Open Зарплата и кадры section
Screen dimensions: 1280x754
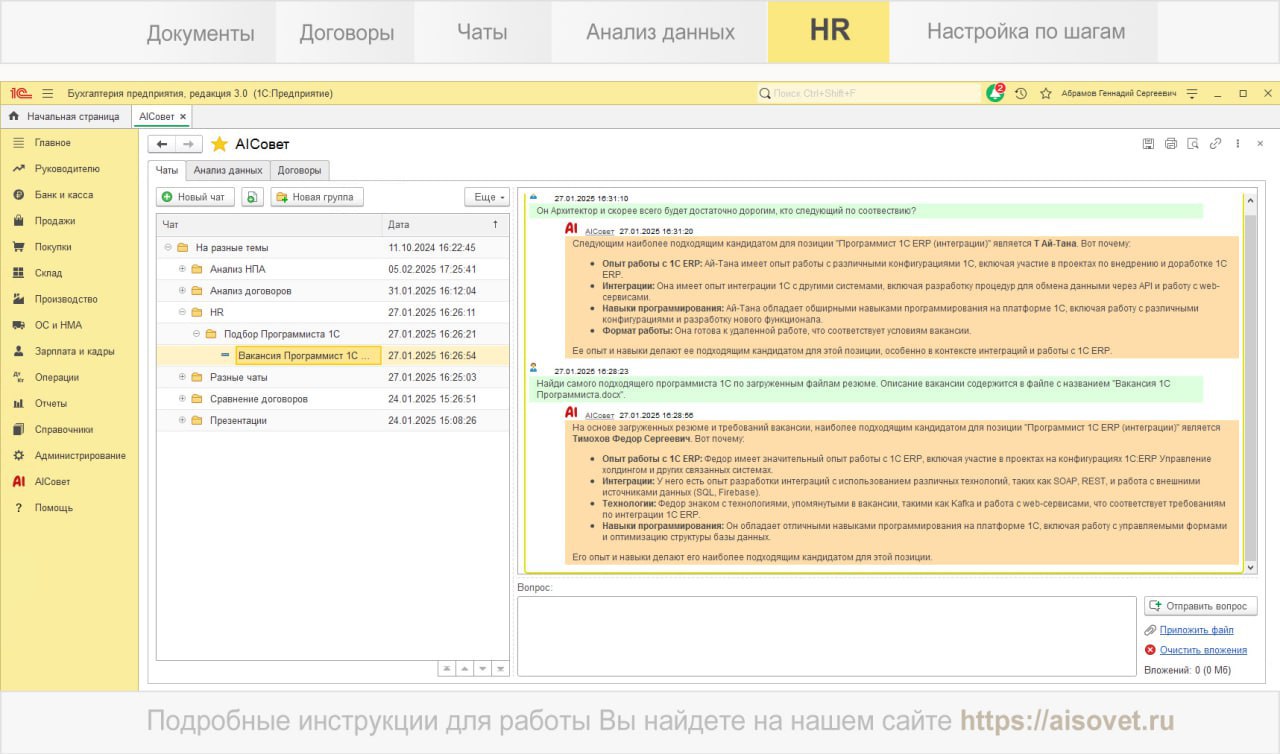click(x=74, y=351)
